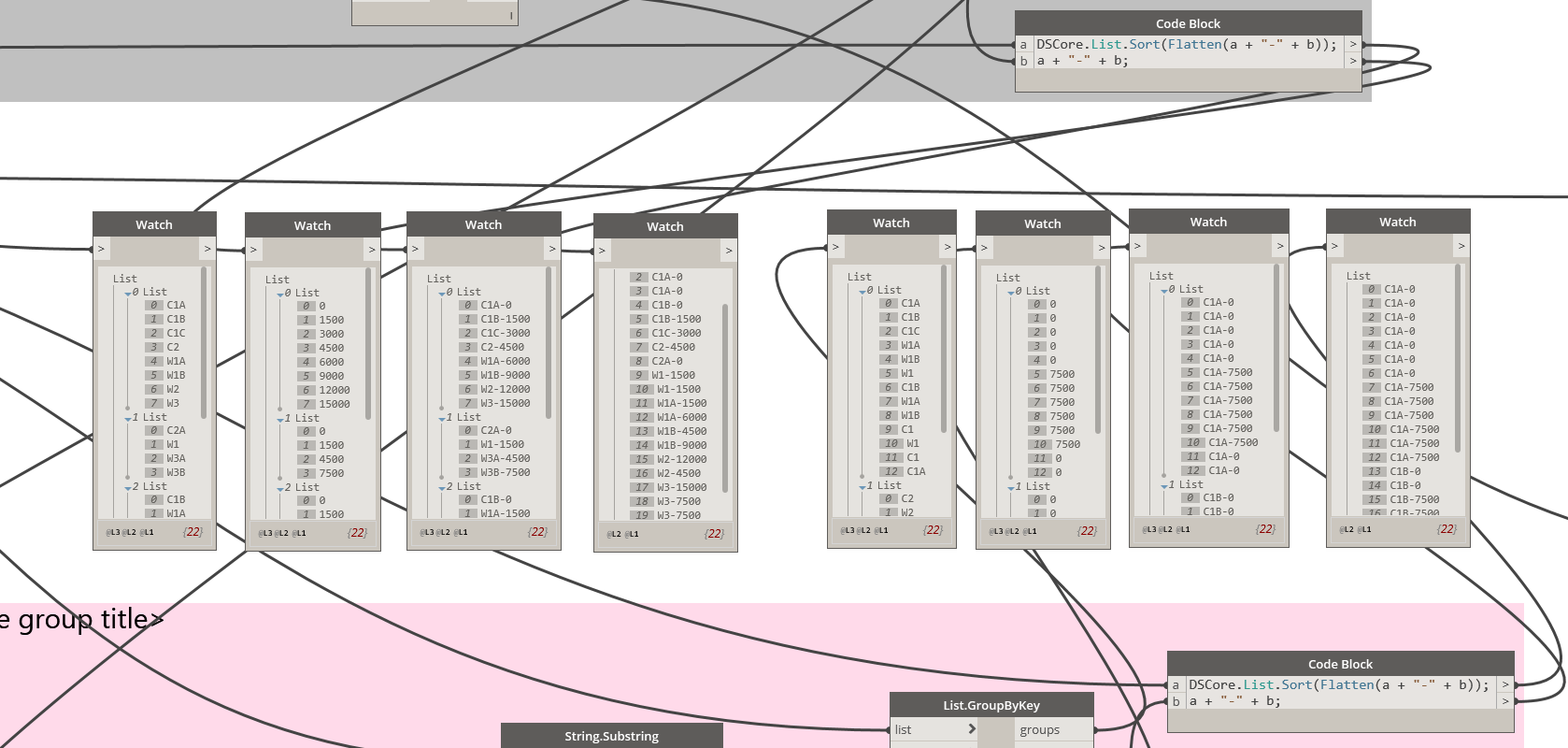This screenshot has height=748, width=1568.
Task: Click output port of Watch showing C1A, C1B, C1C, W1A
Action: click(948, 246)
